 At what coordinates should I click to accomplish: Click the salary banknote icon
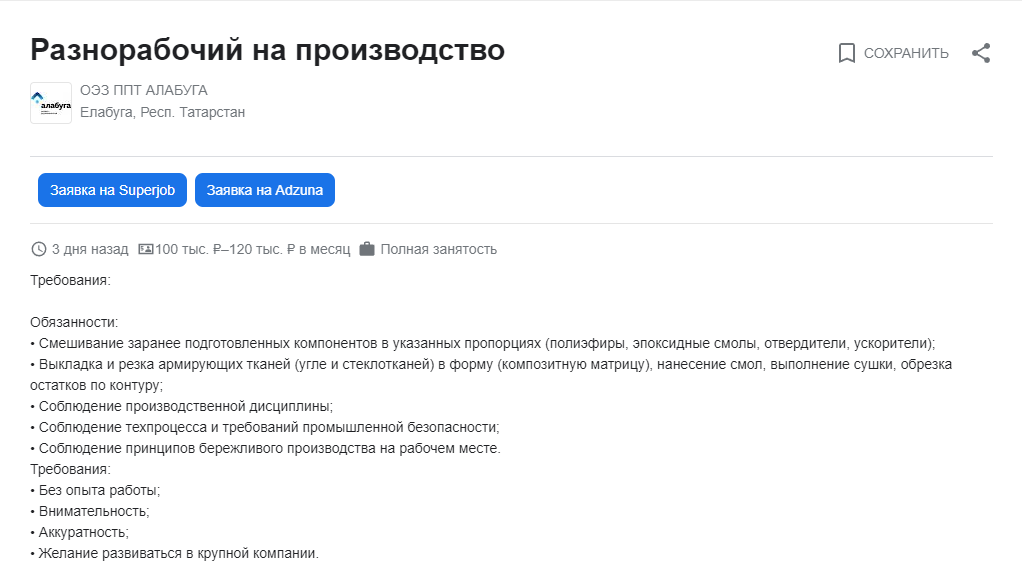[146, 249]
